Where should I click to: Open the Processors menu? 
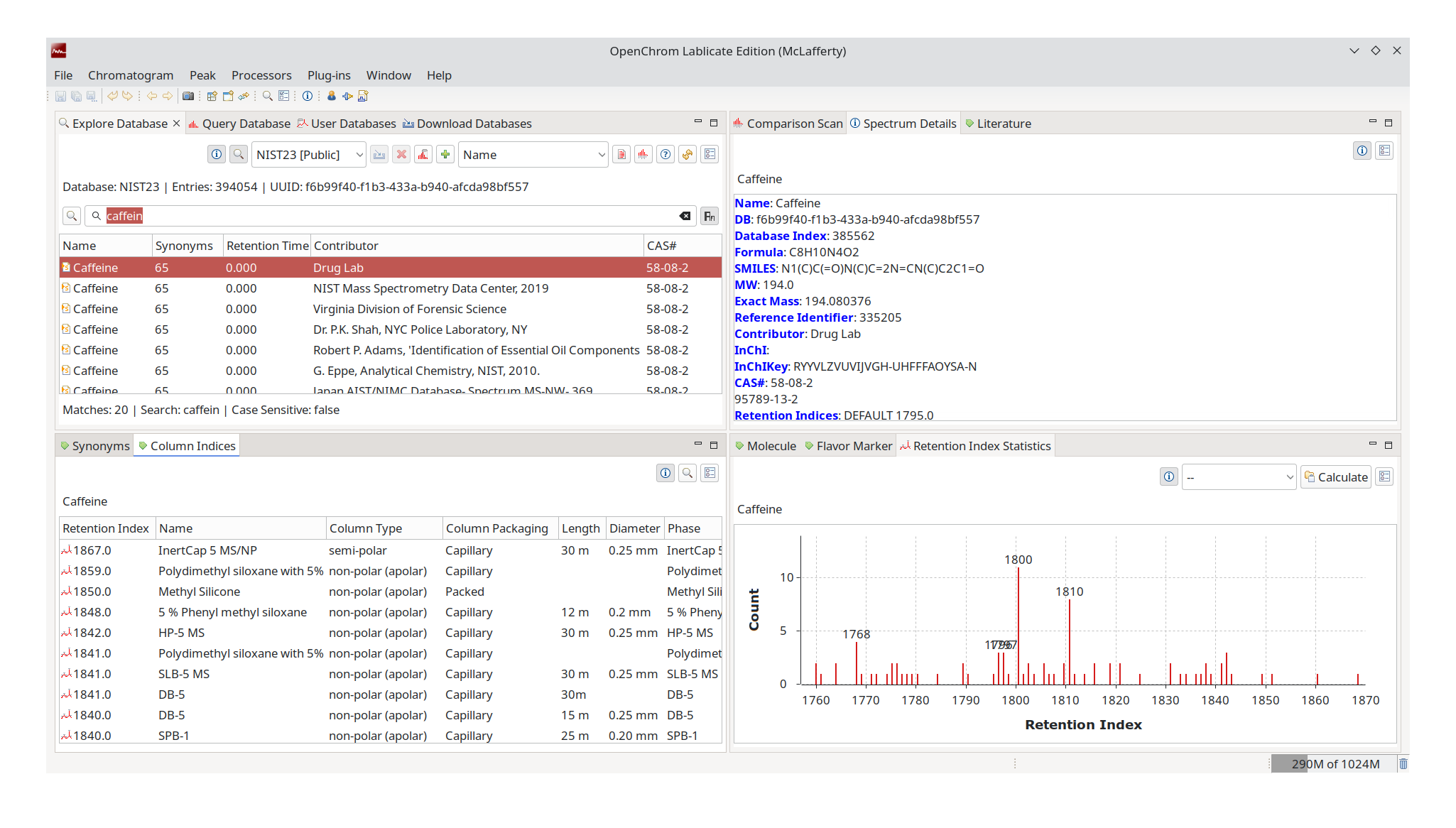click(x=261, y=75)
